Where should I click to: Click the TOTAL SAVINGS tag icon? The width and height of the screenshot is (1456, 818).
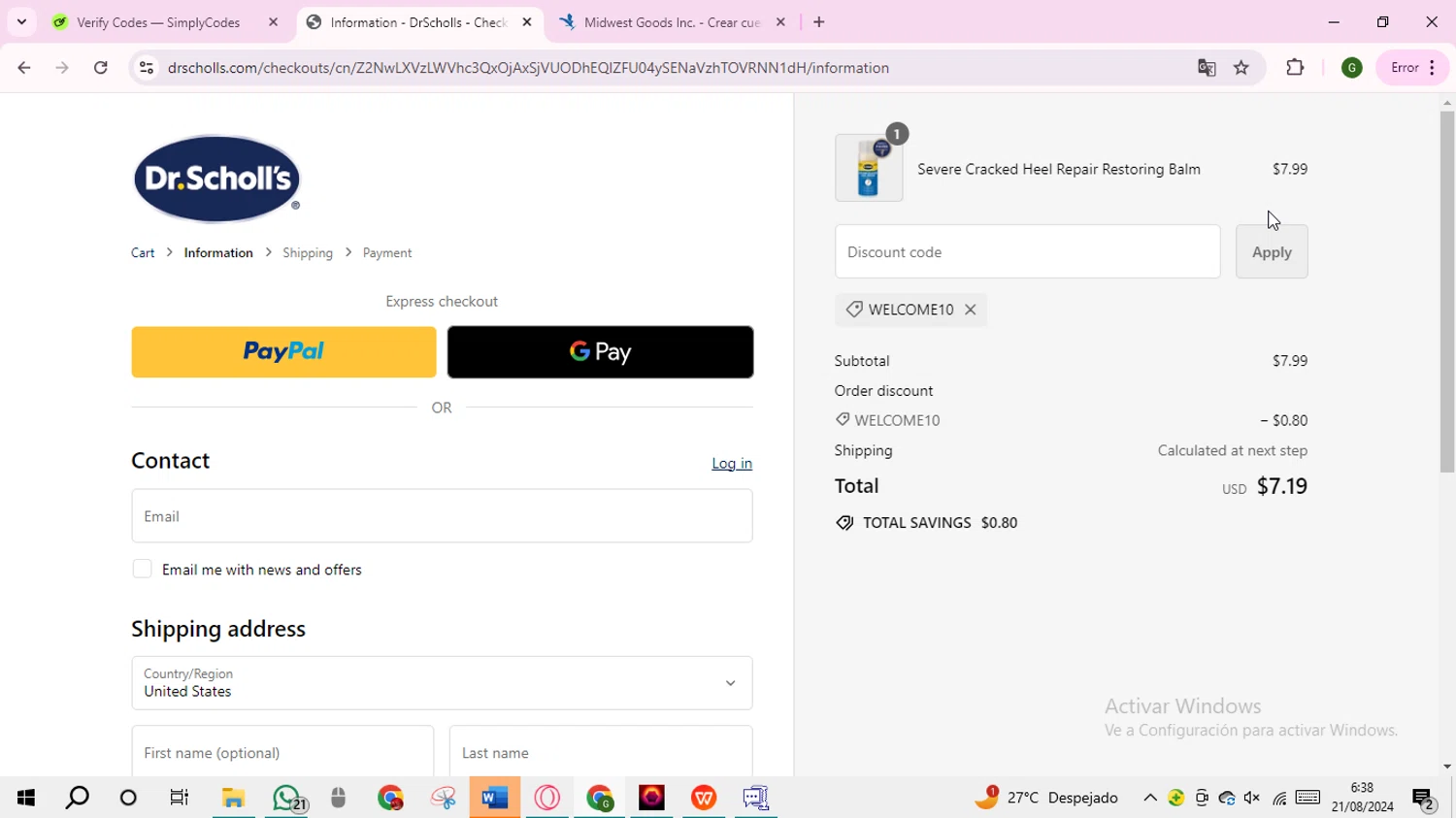[844, 523]
